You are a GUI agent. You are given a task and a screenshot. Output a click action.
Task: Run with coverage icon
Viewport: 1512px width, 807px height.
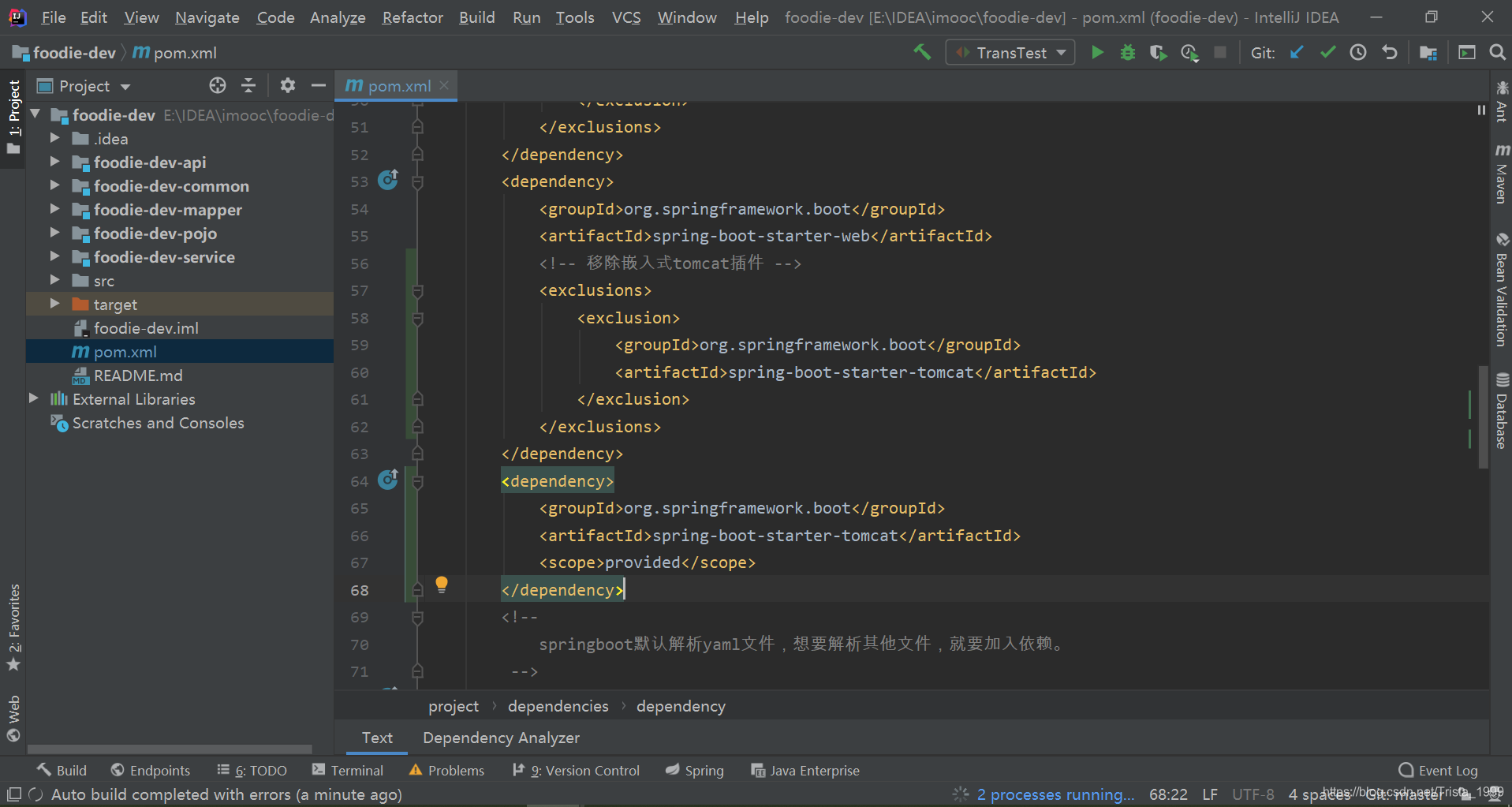(x=1158, y=52)
